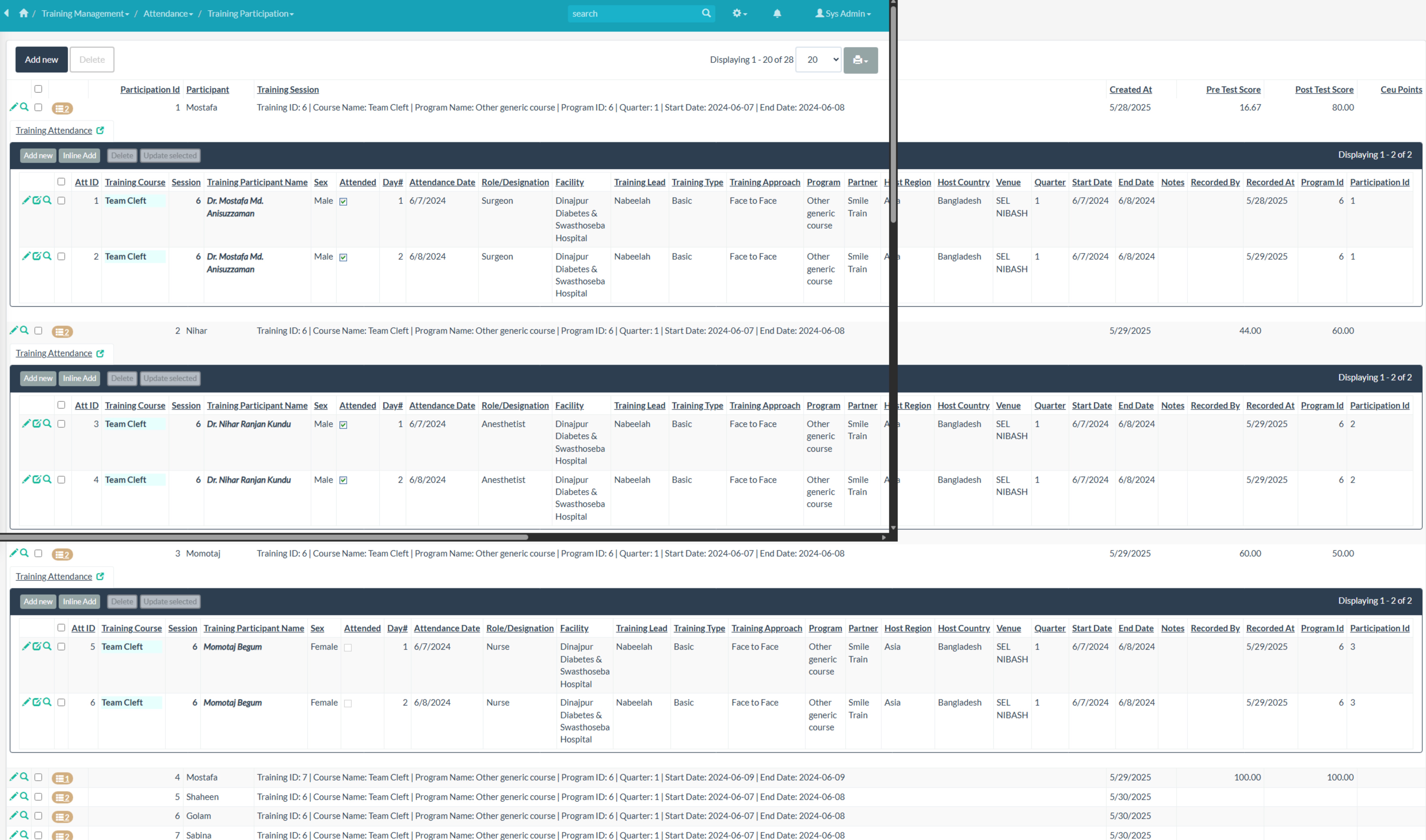1426x840 pixels.
Task: Toggle select-all checkbox in Nihar's attendance table
Action: [x=61, y=405]
